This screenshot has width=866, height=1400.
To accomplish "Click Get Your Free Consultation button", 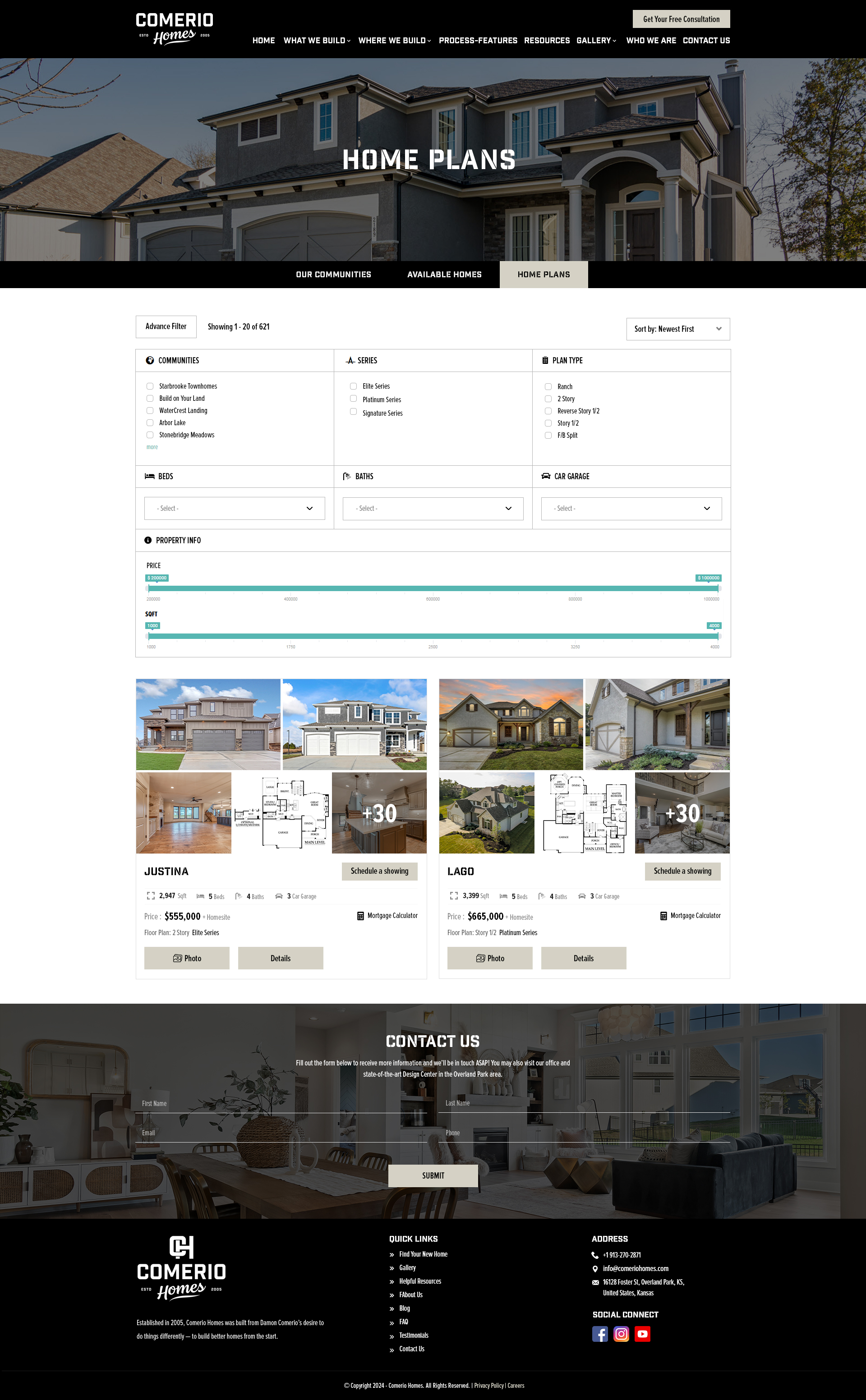I will click(681, 19).
